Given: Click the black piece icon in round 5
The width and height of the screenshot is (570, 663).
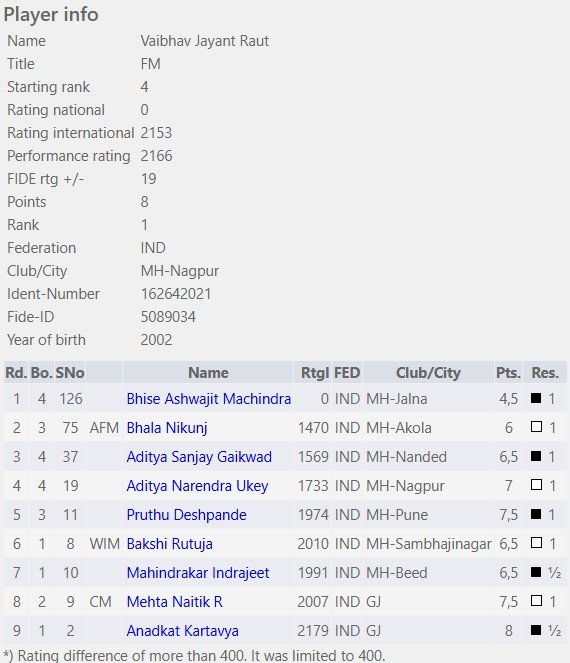Looking at the screenshot, I should click(536, 514).
